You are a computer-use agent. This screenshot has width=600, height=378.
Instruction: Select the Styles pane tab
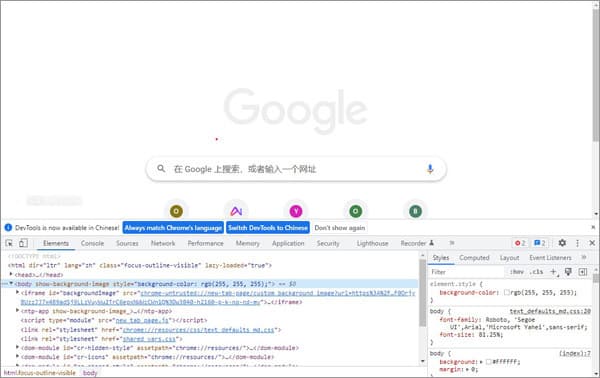pyautogui.click(x=441, y=258)
